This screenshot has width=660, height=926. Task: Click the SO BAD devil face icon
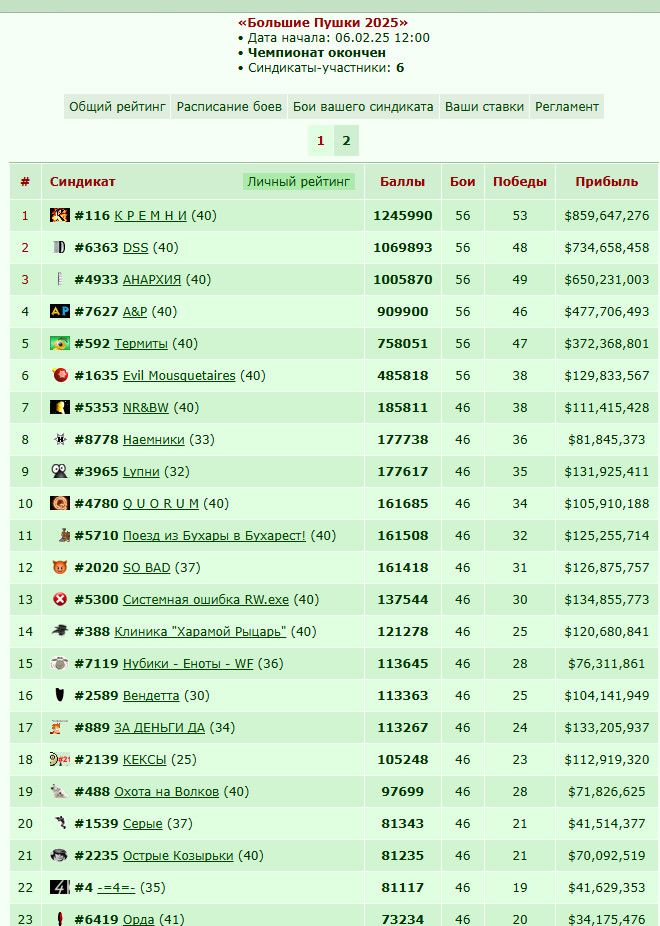pyautogui.click(x=60, y=567)
